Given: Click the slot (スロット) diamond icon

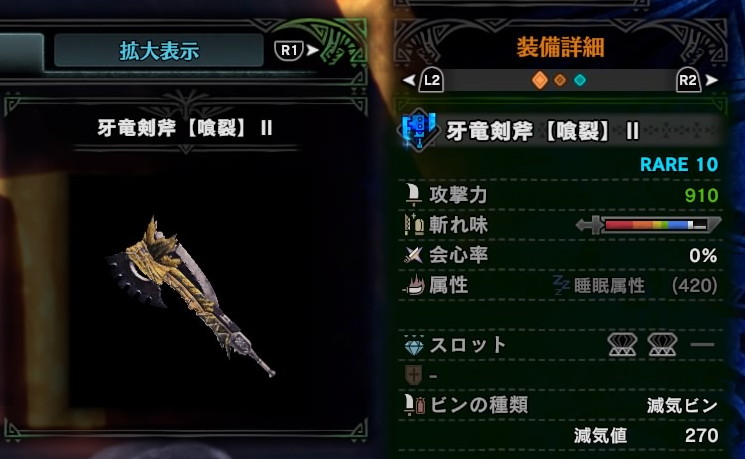Looking at the screenshot, I should click(413, 345).
